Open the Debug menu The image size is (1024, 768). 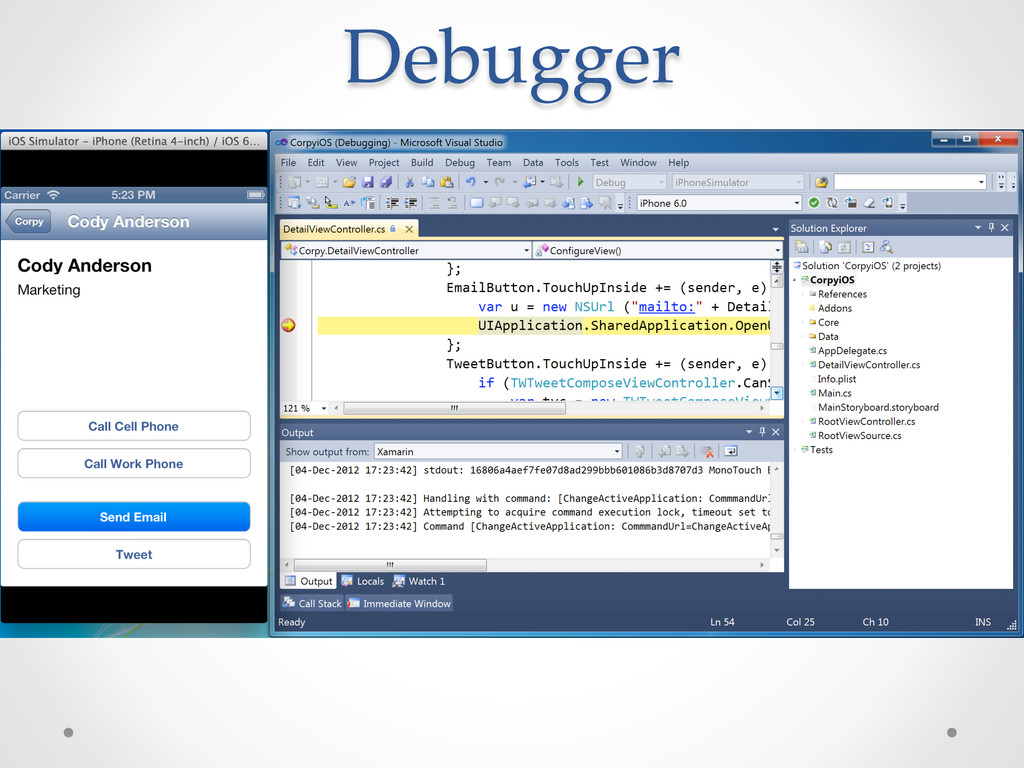(460, 163)
